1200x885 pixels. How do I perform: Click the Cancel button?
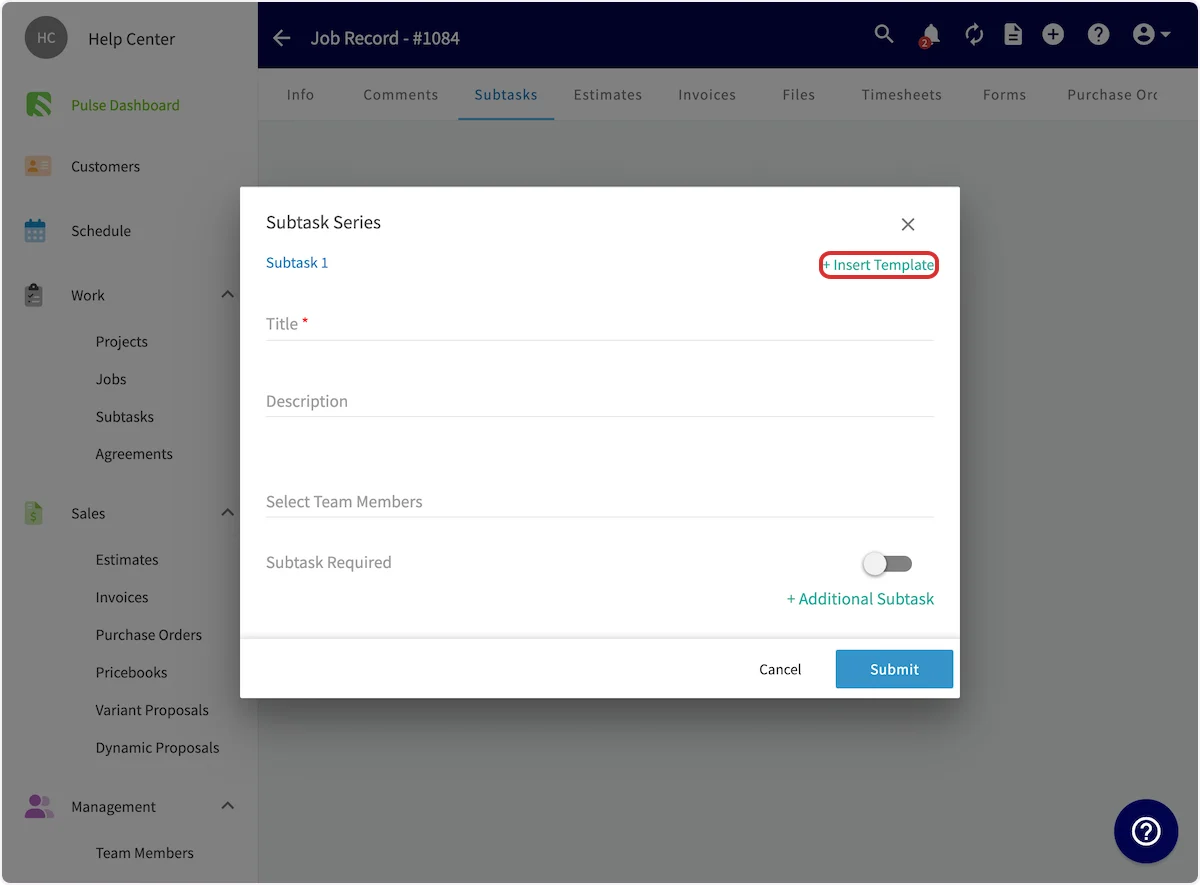click(x=780, y=669)
